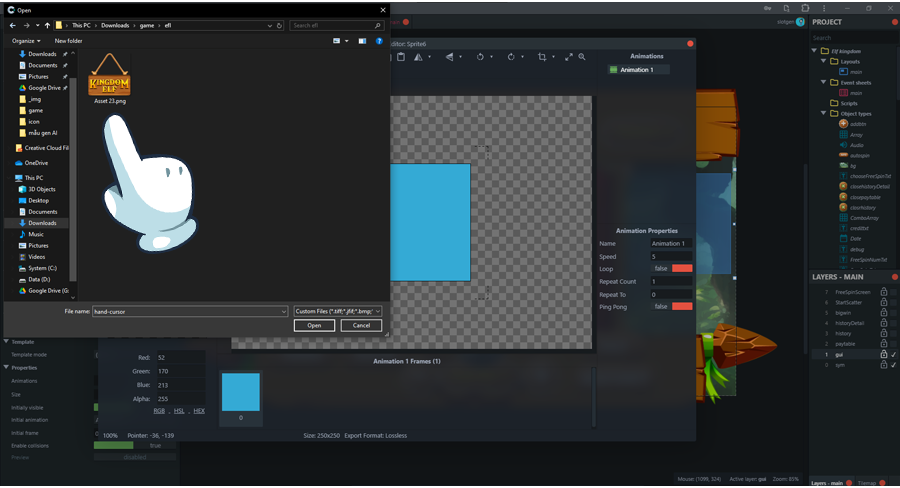Enable visibility checkbox for bigwin layer
The width and height of the screenshot is (900, 488).
click(x=894, y=313)
